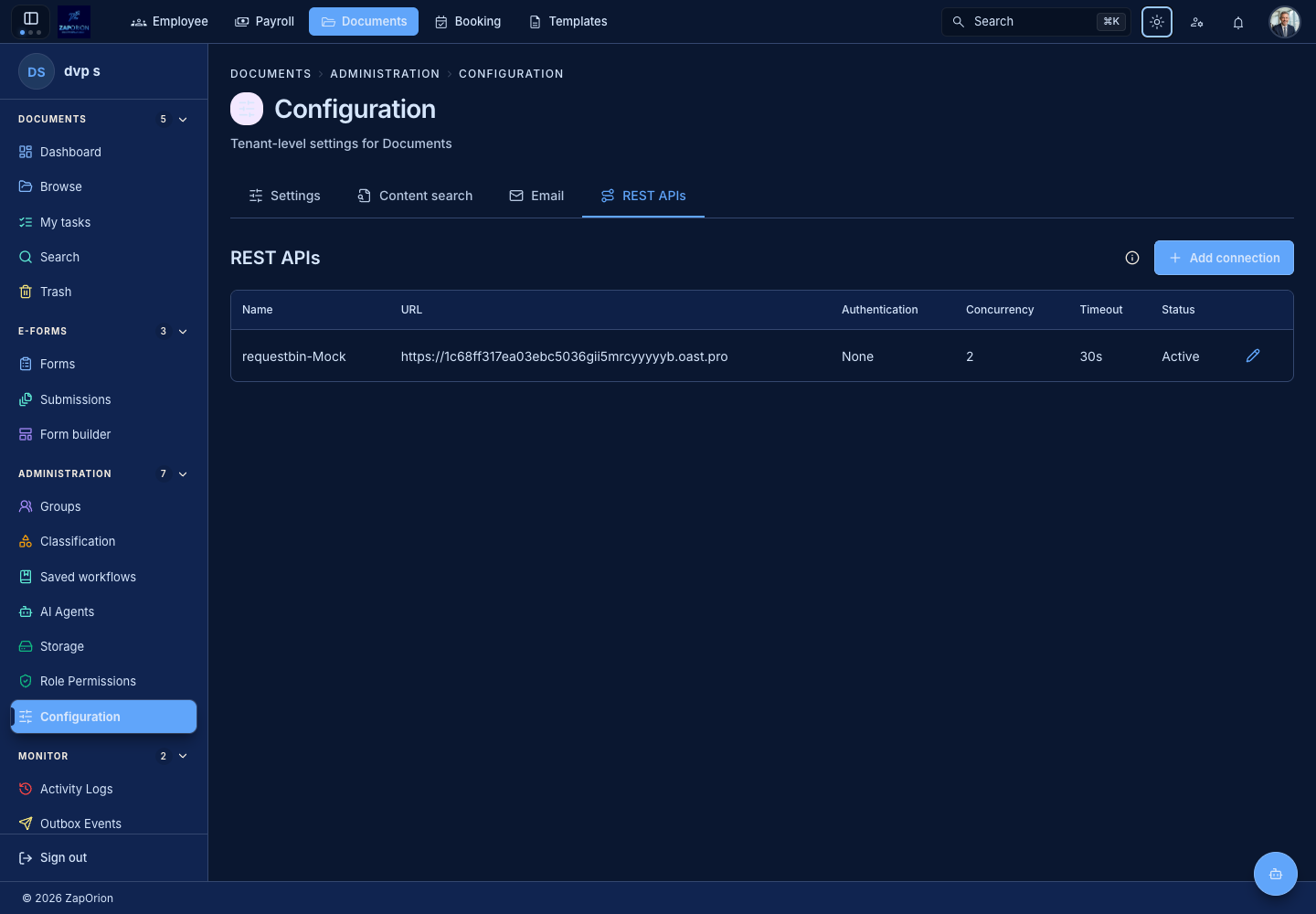Click Administration breadcrumb link

tap(385, 74)
